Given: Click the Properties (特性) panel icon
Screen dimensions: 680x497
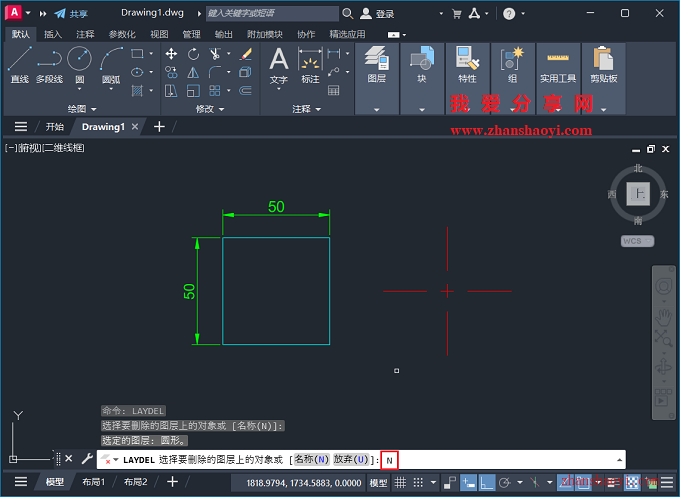Looking at the screenshot, I should [x=467, y=63].
